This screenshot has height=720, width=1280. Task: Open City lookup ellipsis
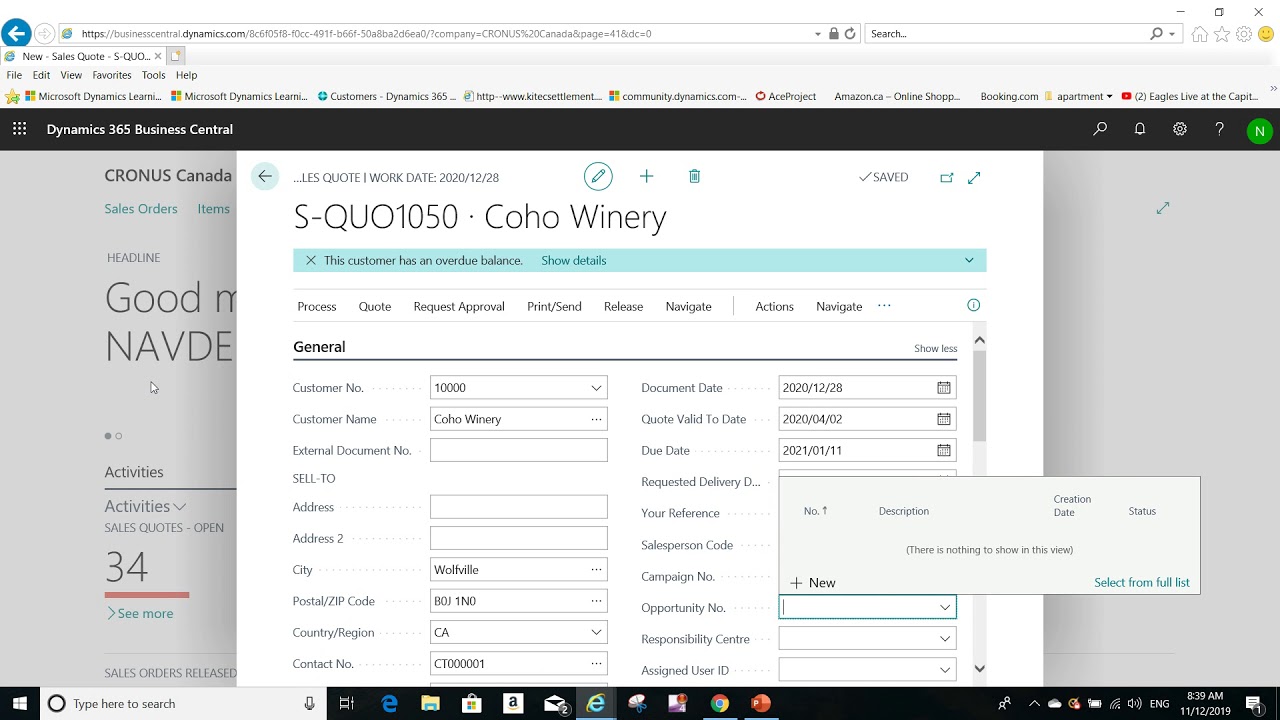[596, 570]
